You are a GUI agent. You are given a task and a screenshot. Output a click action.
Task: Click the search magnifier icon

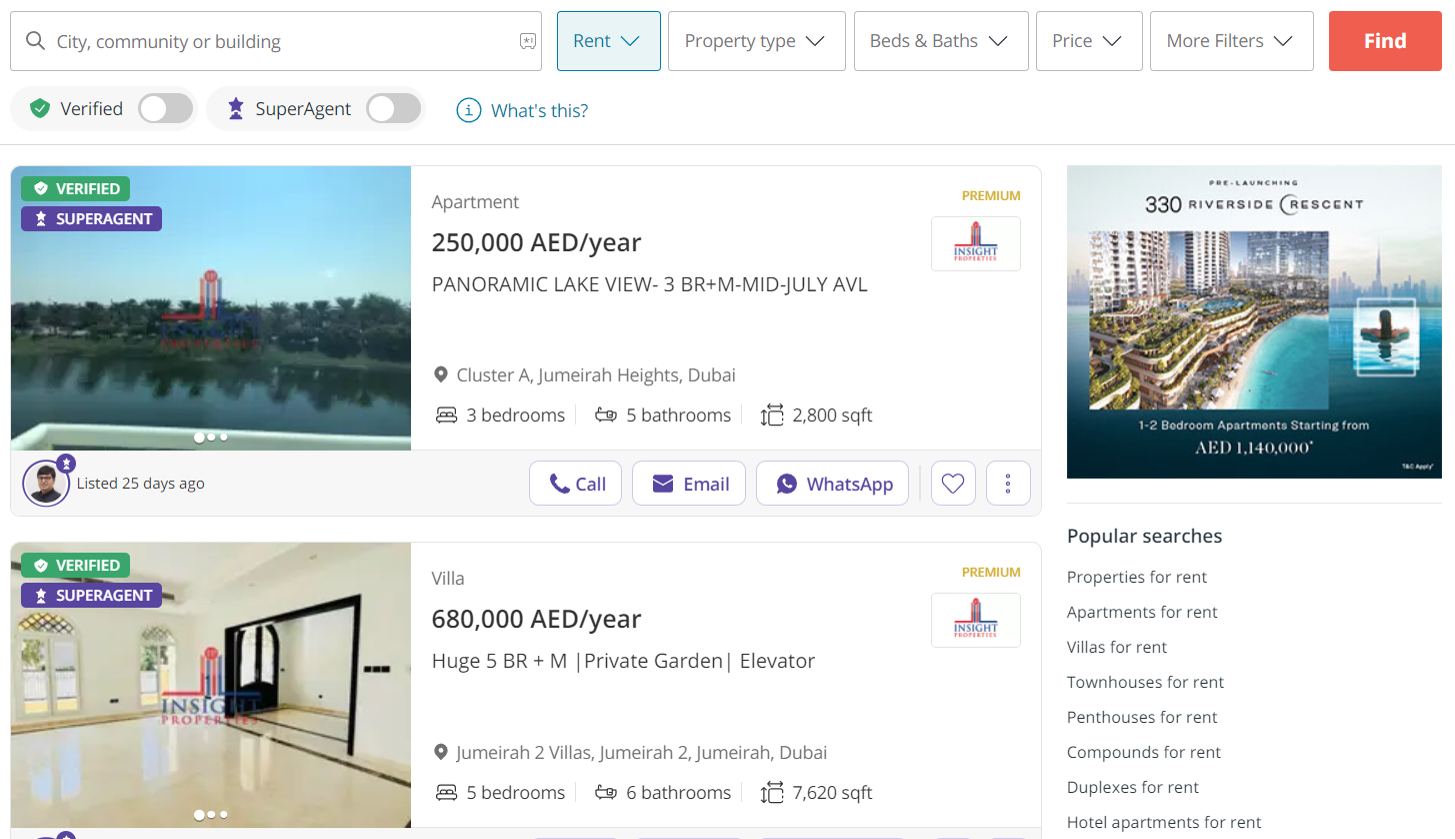click(x=36, y=41)
